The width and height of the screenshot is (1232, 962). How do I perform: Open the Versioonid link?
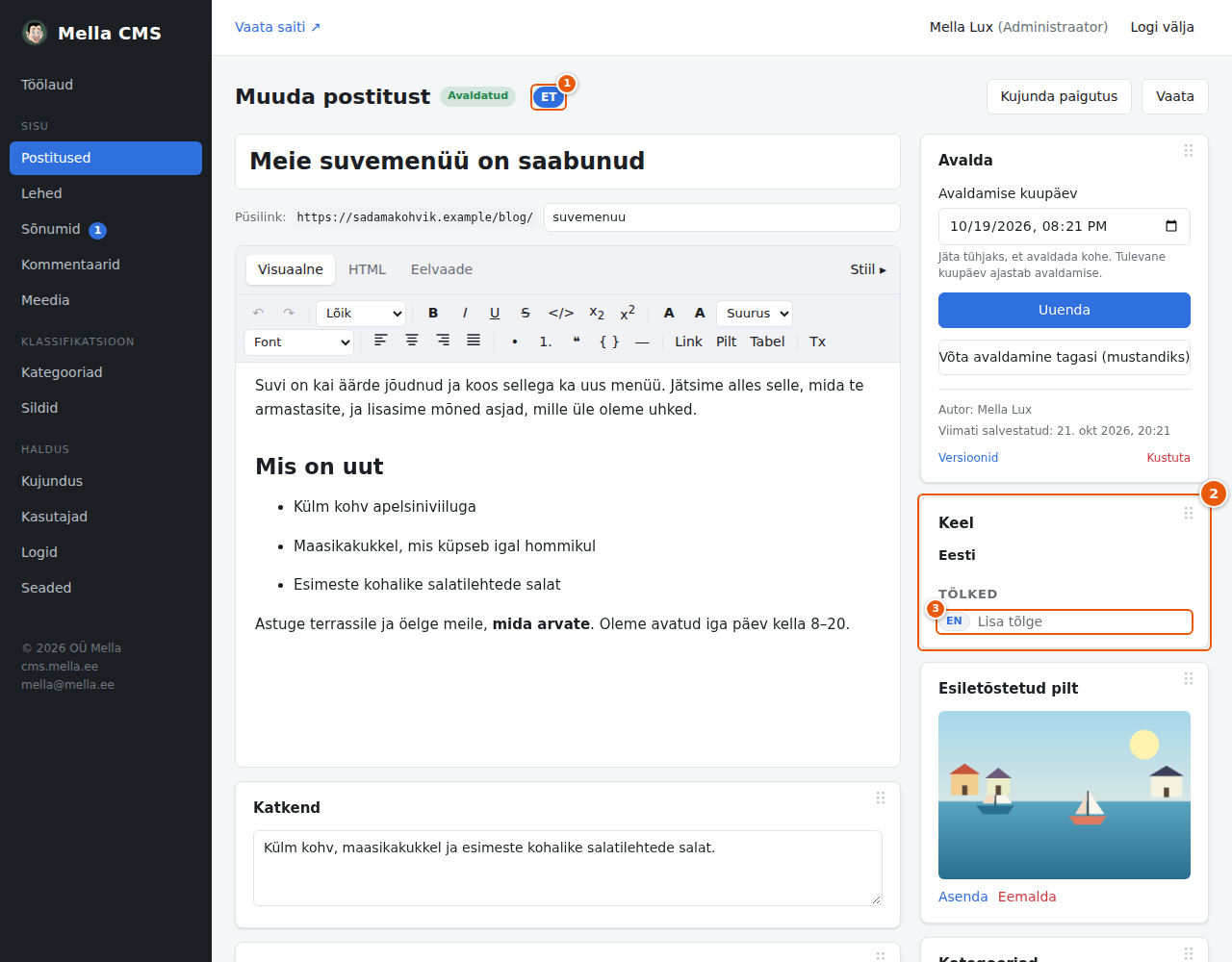click(x=968, y=458)
